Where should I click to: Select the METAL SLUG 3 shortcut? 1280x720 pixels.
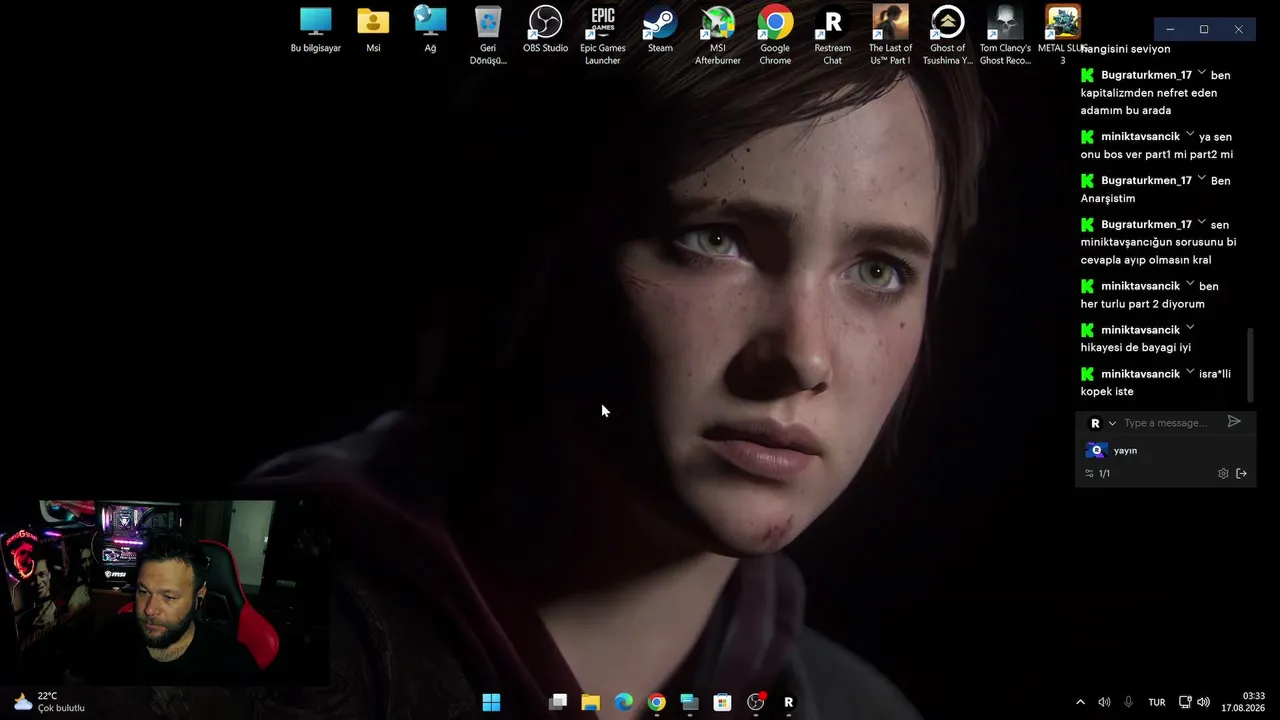1062,35
